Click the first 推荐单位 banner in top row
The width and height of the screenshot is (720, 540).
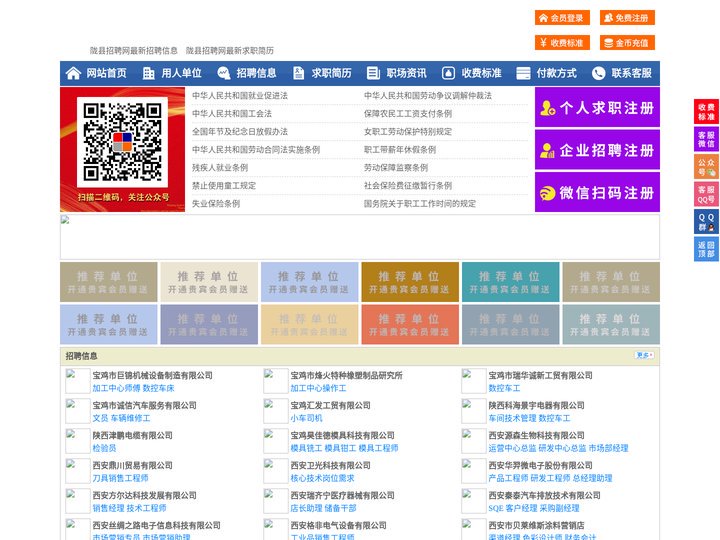pyautogui.click(x=108, y=282)
